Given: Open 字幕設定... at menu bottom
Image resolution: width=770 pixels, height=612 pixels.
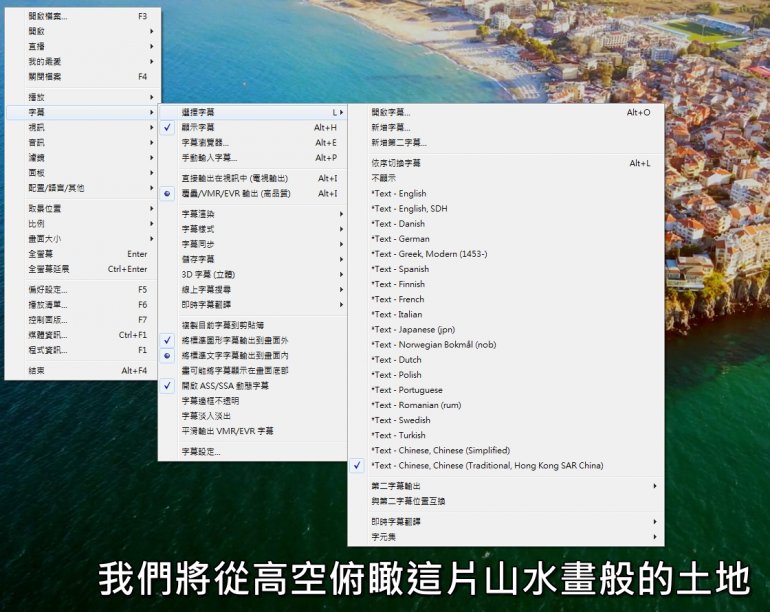Looking at the screenshot, I should (252, 452).
